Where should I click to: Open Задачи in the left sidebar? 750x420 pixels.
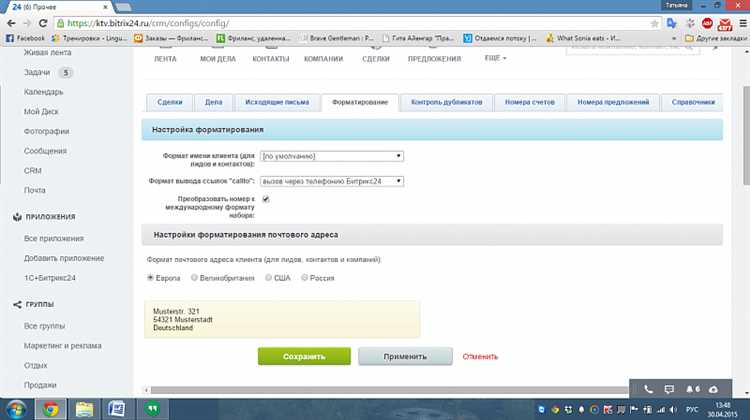37,72
